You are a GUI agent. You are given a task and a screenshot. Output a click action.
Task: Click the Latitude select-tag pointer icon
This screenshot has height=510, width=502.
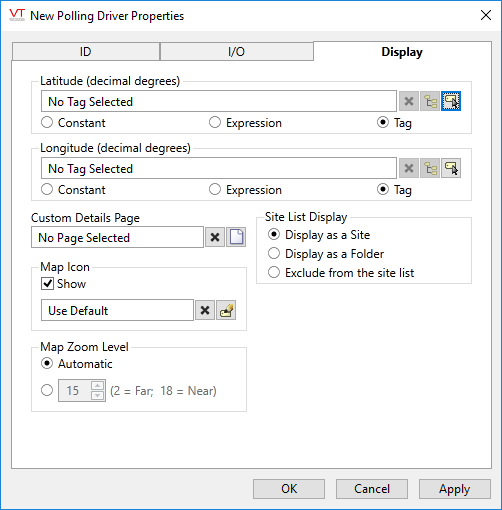tap(451, 101)
